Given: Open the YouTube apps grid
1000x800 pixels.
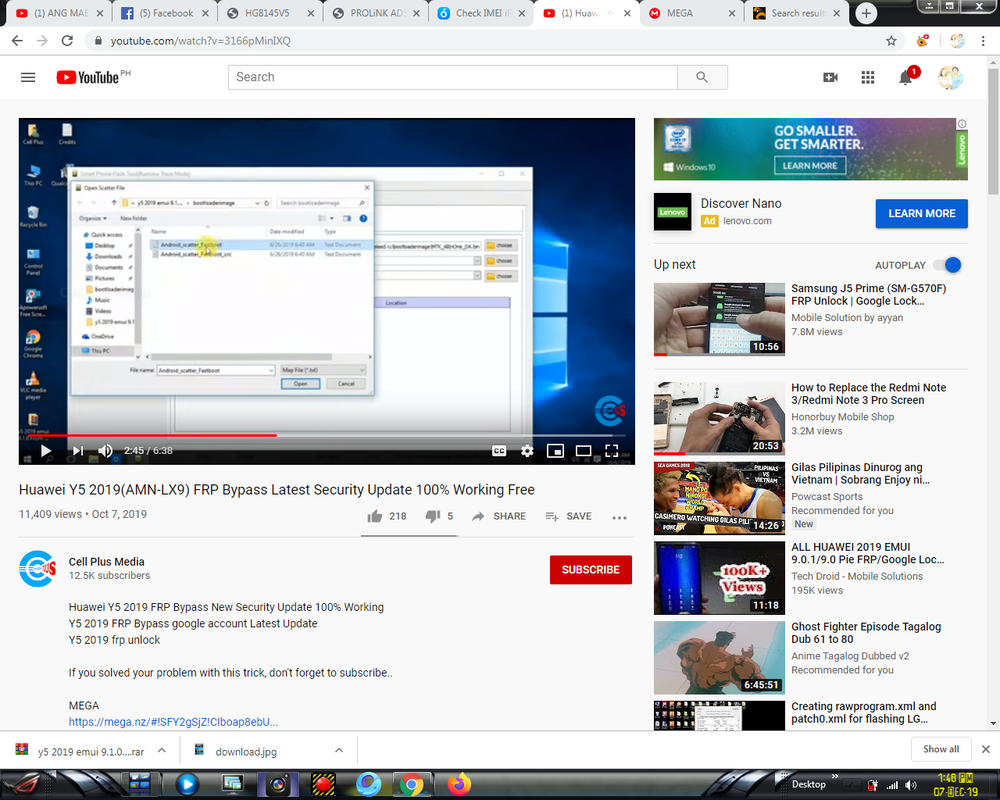Looking at the screenshot, I should click(x=868, y=77).
